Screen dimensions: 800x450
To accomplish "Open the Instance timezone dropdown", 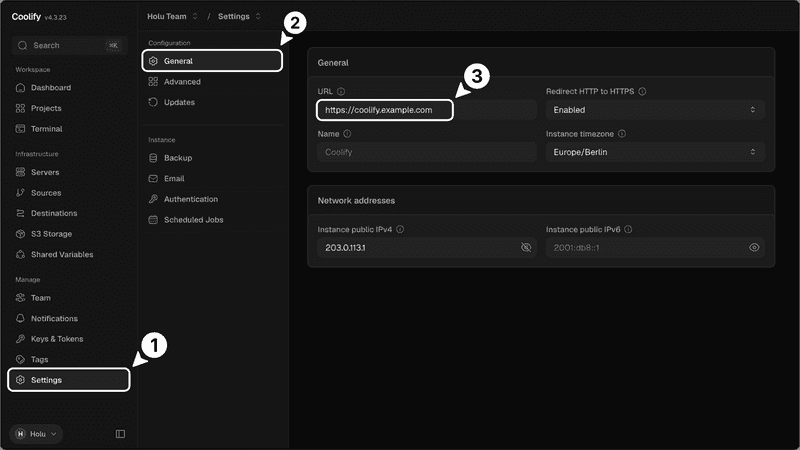I will pyautogui.click(x=655, y=152).
